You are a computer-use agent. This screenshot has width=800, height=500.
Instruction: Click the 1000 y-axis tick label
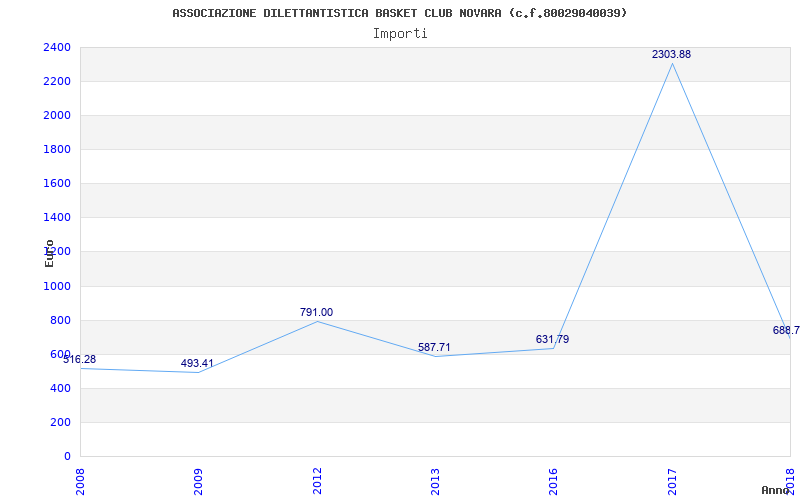57,287
